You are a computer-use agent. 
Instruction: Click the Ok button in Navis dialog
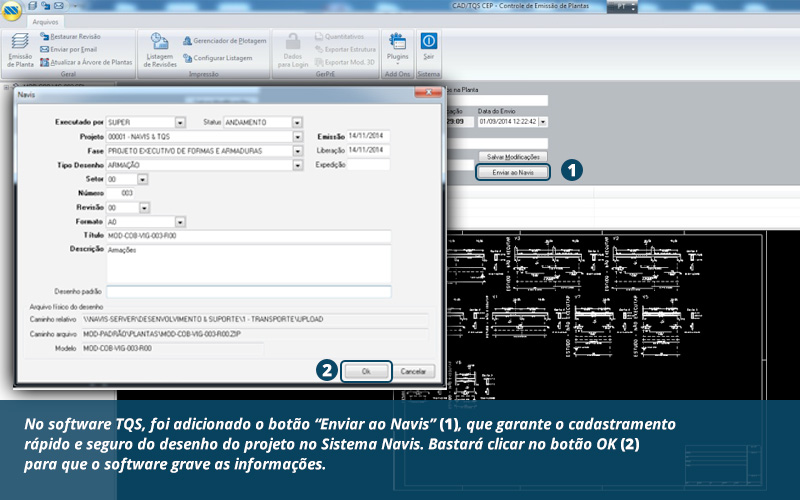point(366,371)
